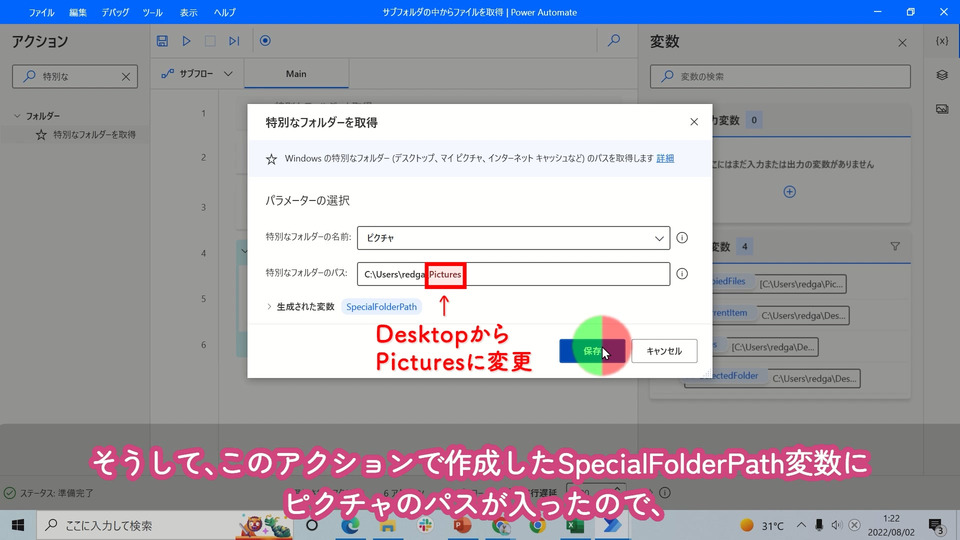Click the actions search box

tap(75, 77)
